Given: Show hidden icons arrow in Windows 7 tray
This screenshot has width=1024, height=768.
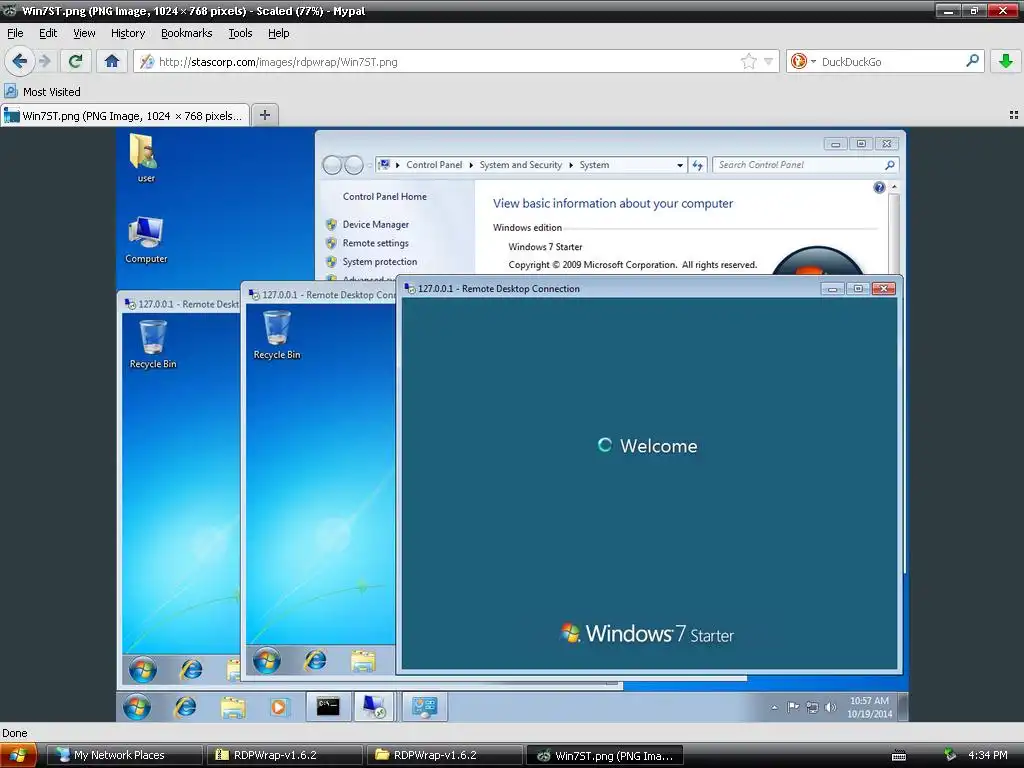Looking at the screenshot, I should click(775, 707).
